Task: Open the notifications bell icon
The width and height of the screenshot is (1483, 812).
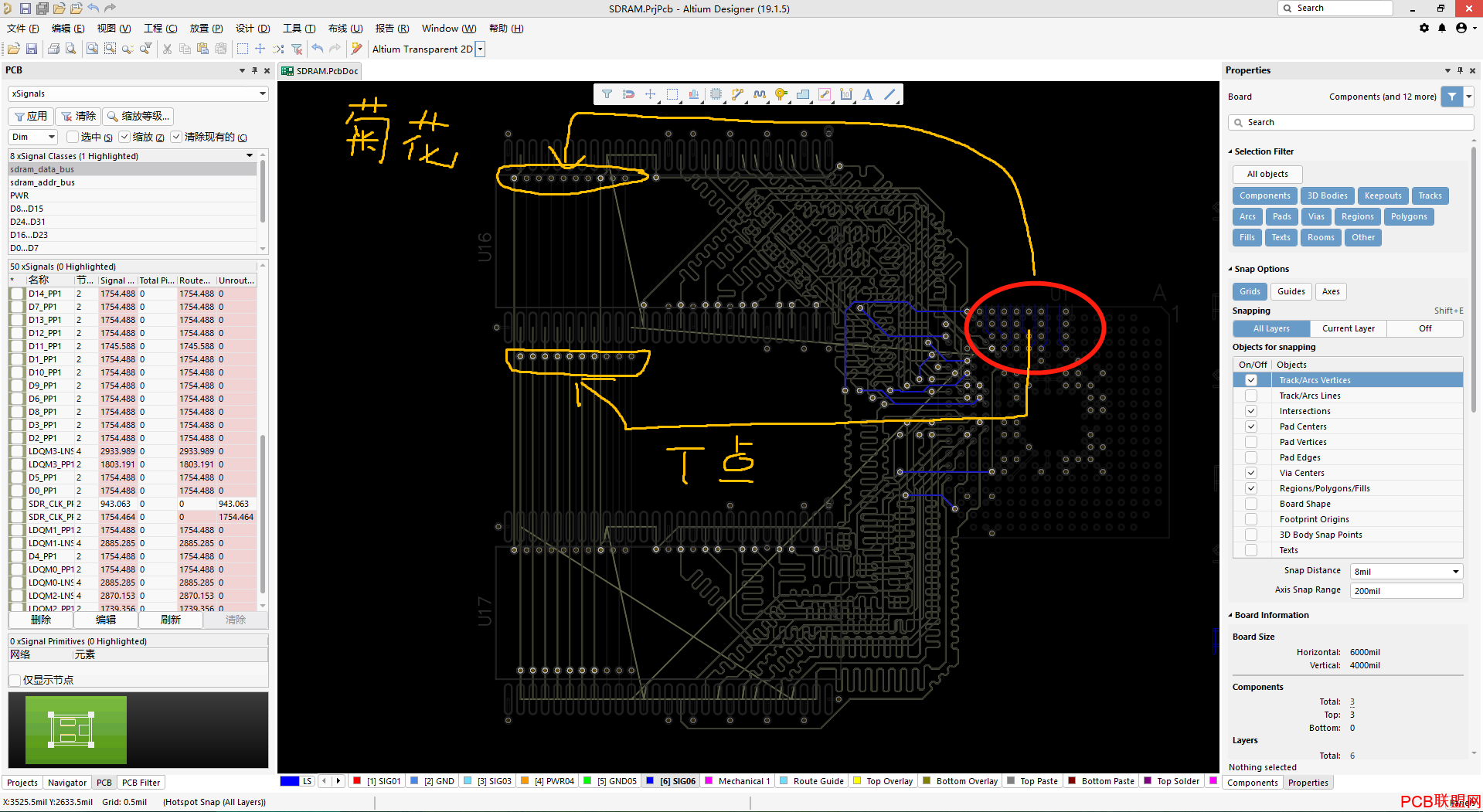Action: [x=1442, y=28]
